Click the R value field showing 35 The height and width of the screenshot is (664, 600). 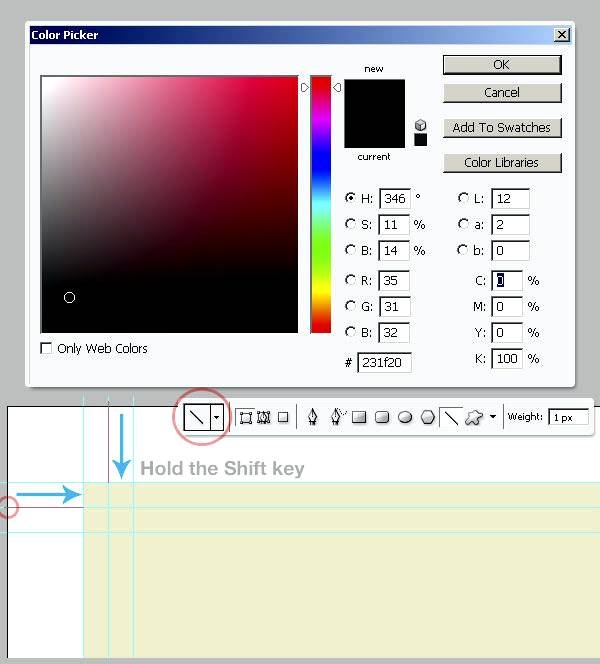pos(394,280)
